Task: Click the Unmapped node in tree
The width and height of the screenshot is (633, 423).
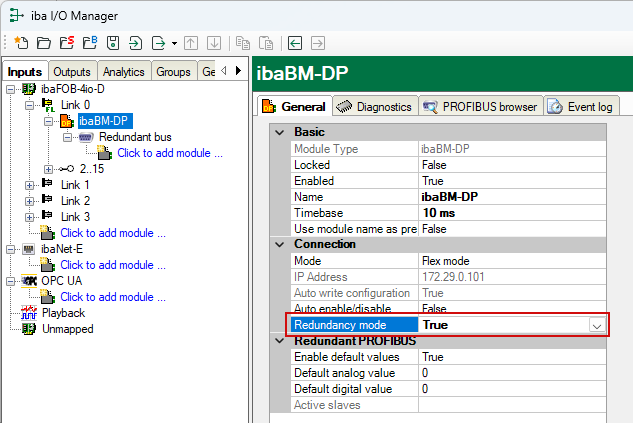Action: [x=67, y=329]
